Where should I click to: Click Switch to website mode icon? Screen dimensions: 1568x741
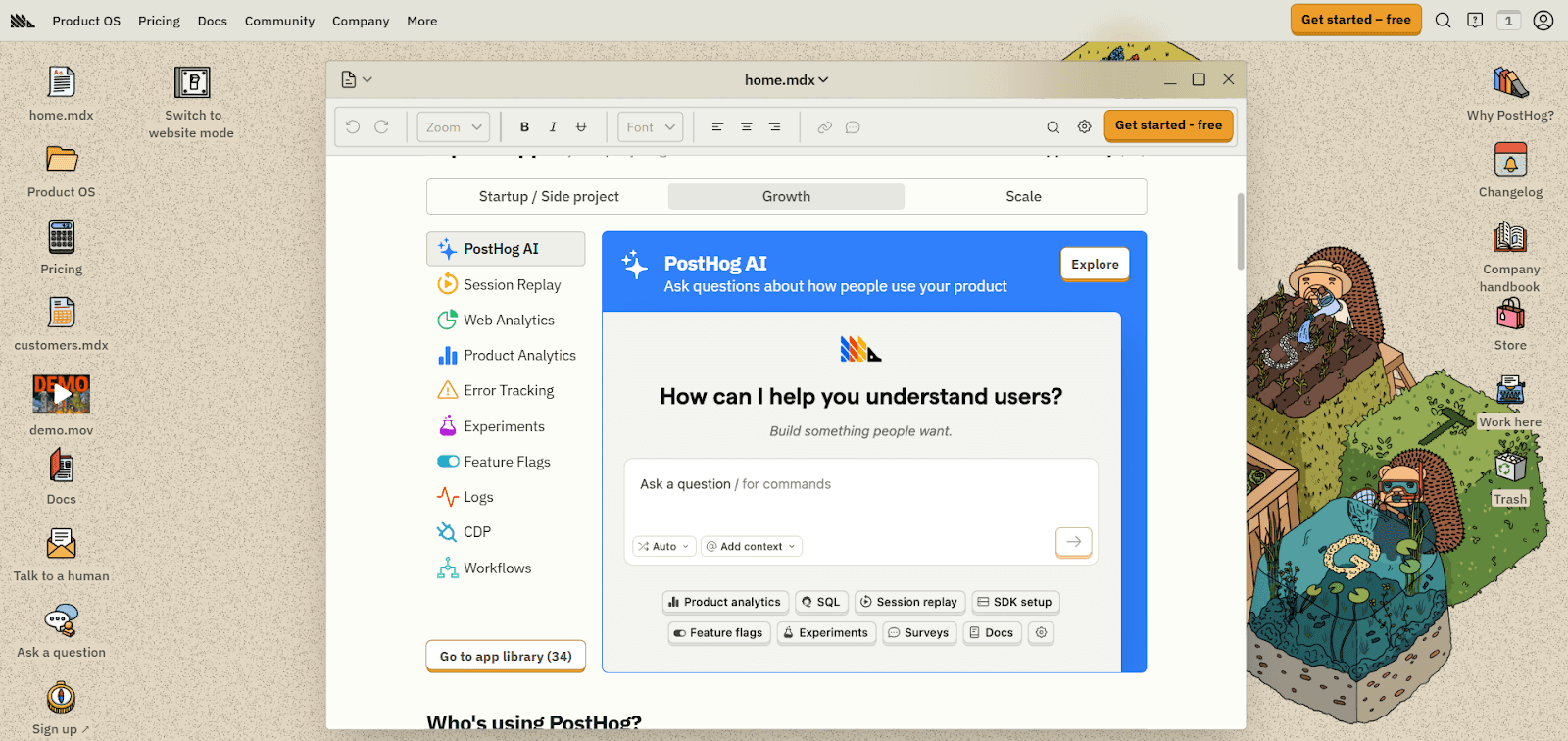point(192,82)
